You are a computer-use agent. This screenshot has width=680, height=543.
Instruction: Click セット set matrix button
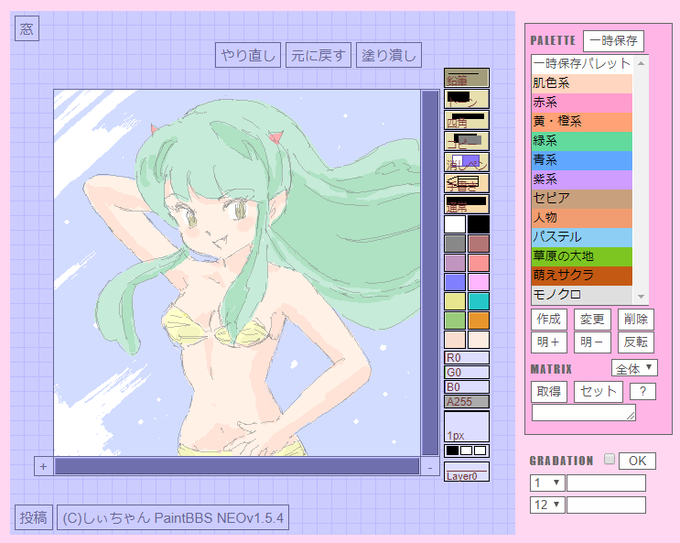coord(598,392)
